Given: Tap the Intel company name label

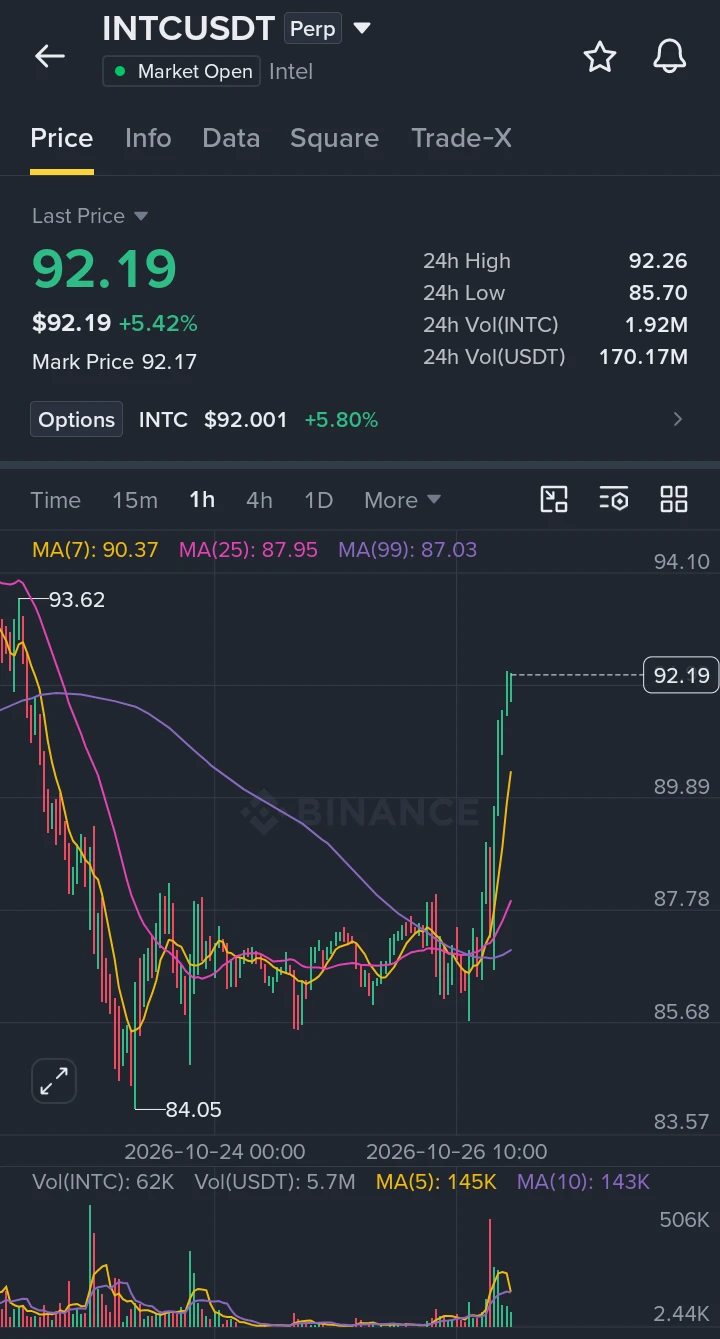Looking at the screenshot, I should tap(291, 72).
